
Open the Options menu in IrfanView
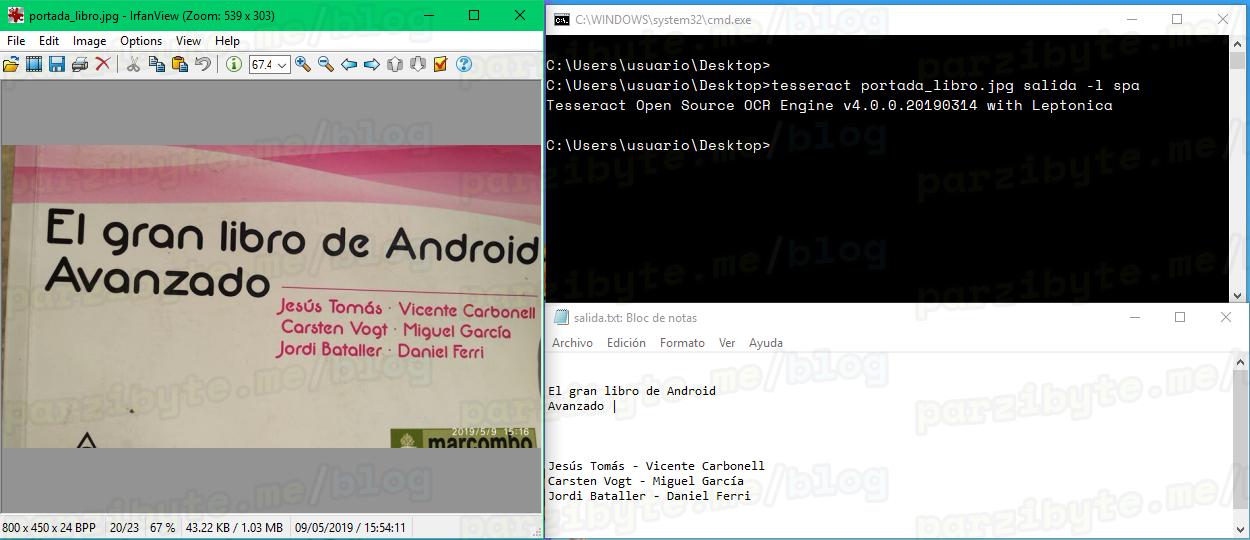[x=141, y=41]
